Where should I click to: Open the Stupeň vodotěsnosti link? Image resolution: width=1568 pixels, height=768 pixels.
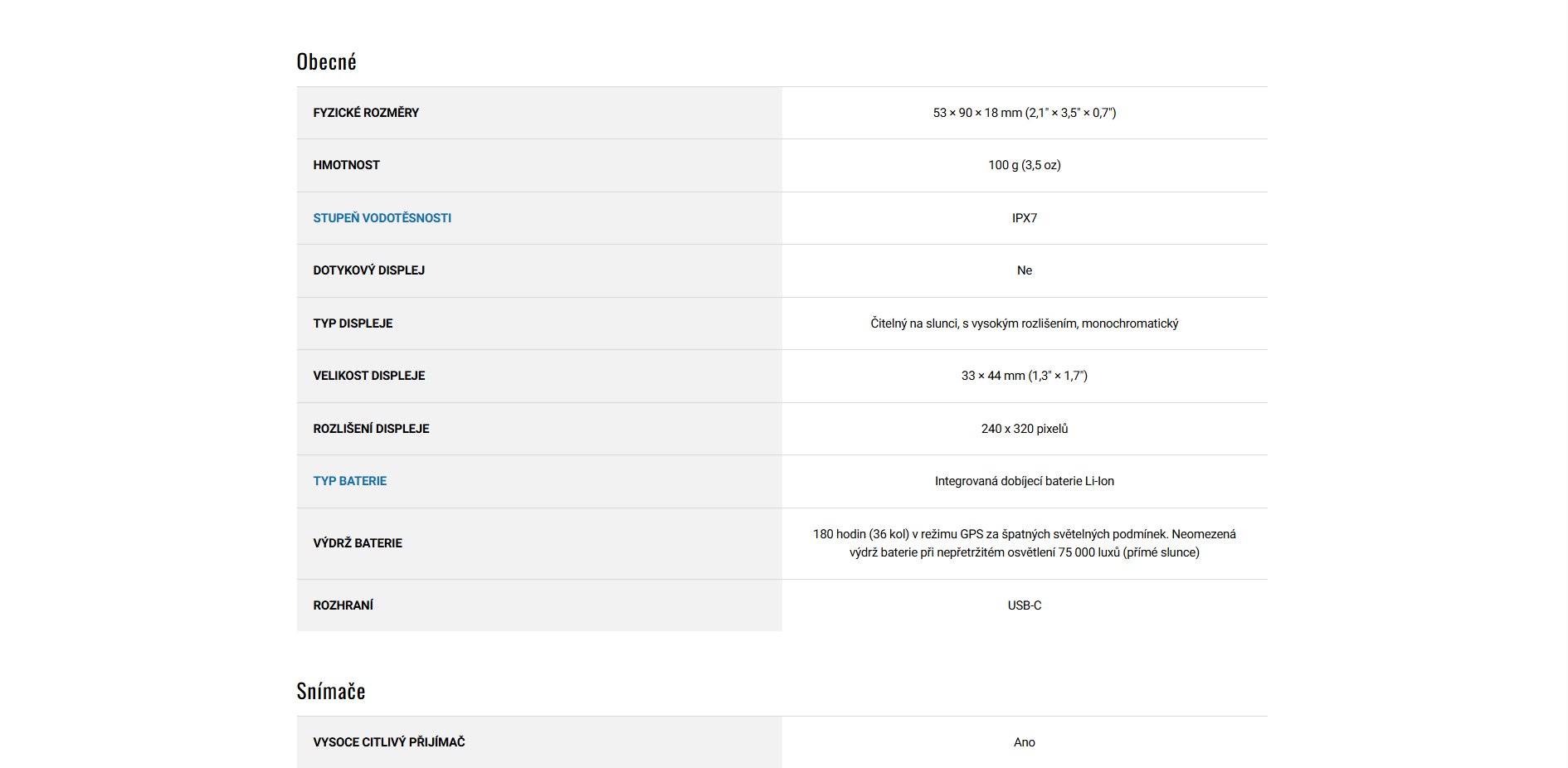(382, 218)
